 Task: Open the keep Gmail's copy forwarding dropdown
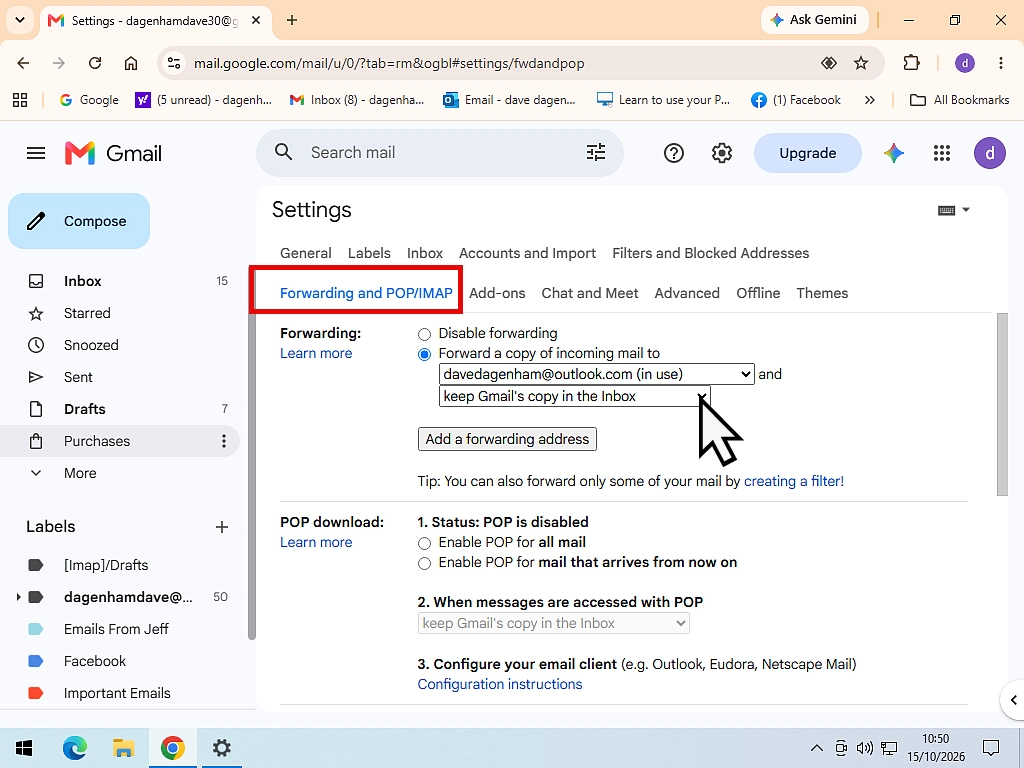click(x=575, y=396)
